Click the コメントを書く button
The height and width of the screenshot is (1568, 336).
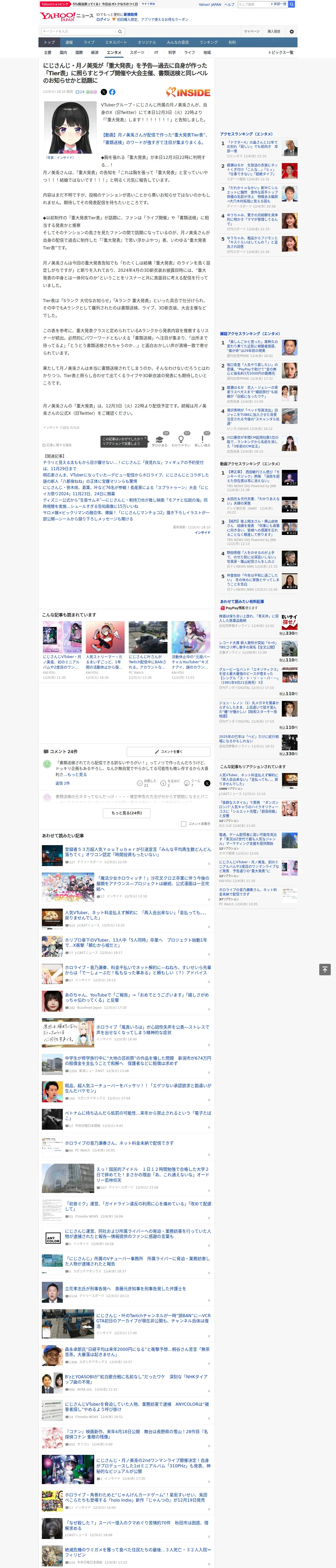[x=168, y=752]
